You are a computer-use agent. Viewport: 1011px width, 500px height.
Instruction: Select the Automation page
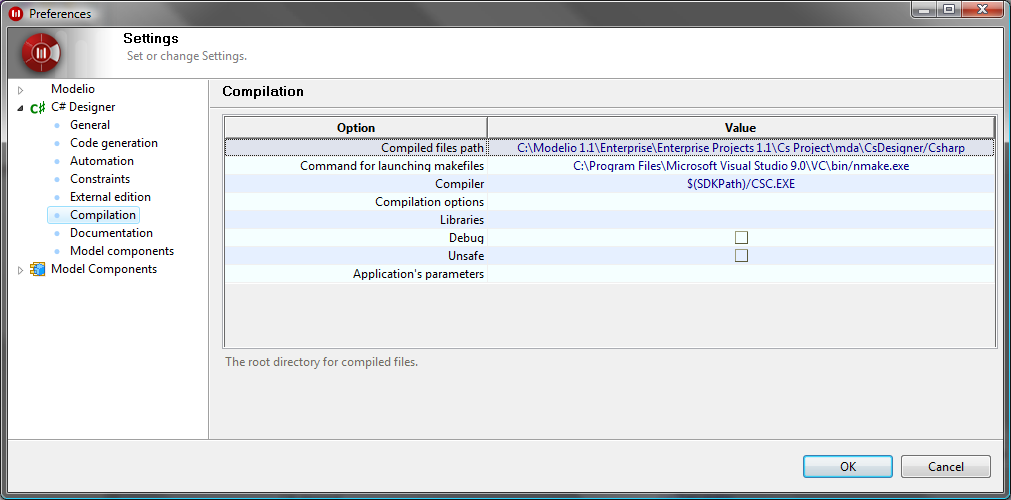[102, 161]
